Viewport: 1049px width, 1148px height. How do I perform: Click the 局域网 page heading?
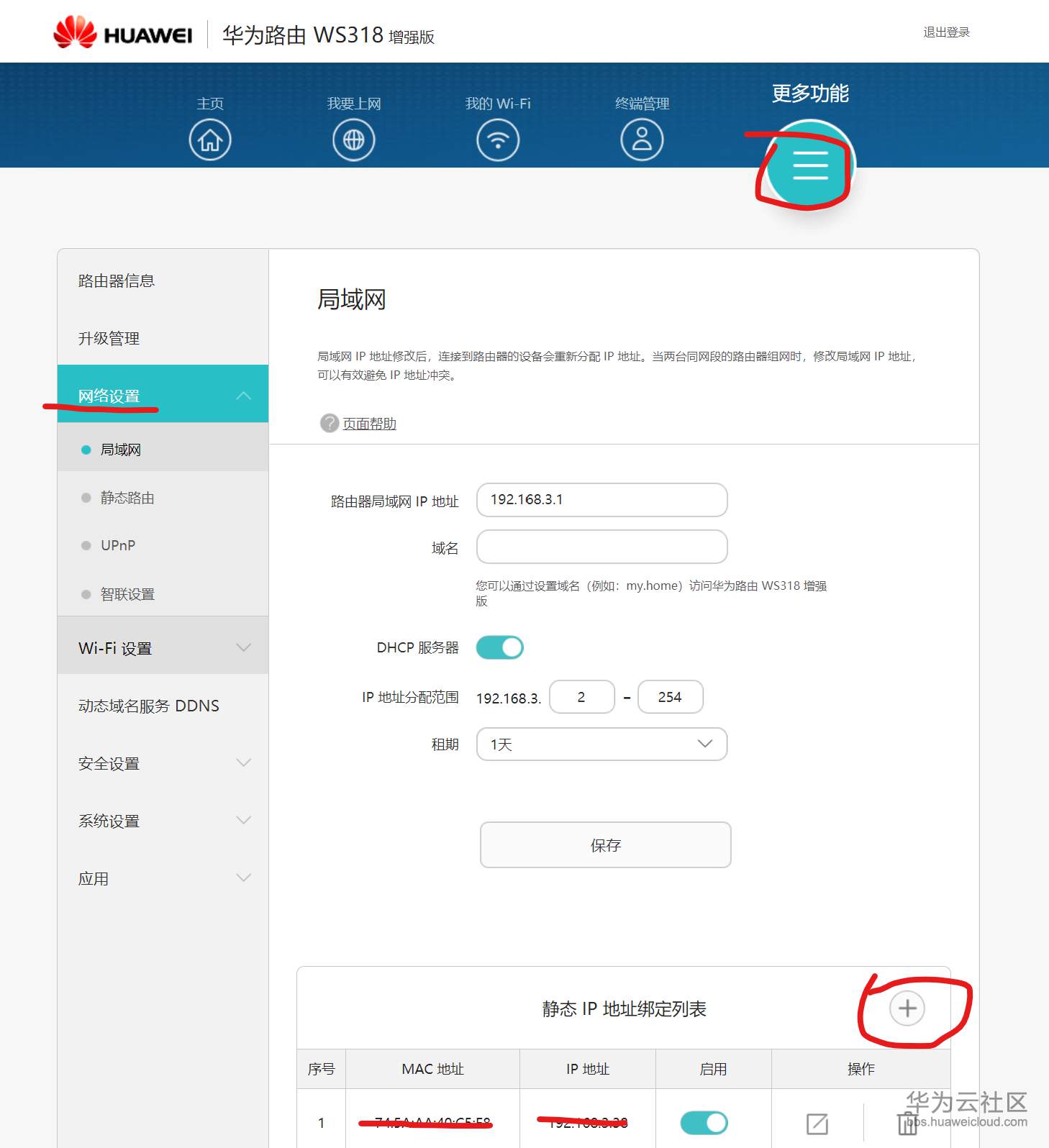click(x=352, y=299)
